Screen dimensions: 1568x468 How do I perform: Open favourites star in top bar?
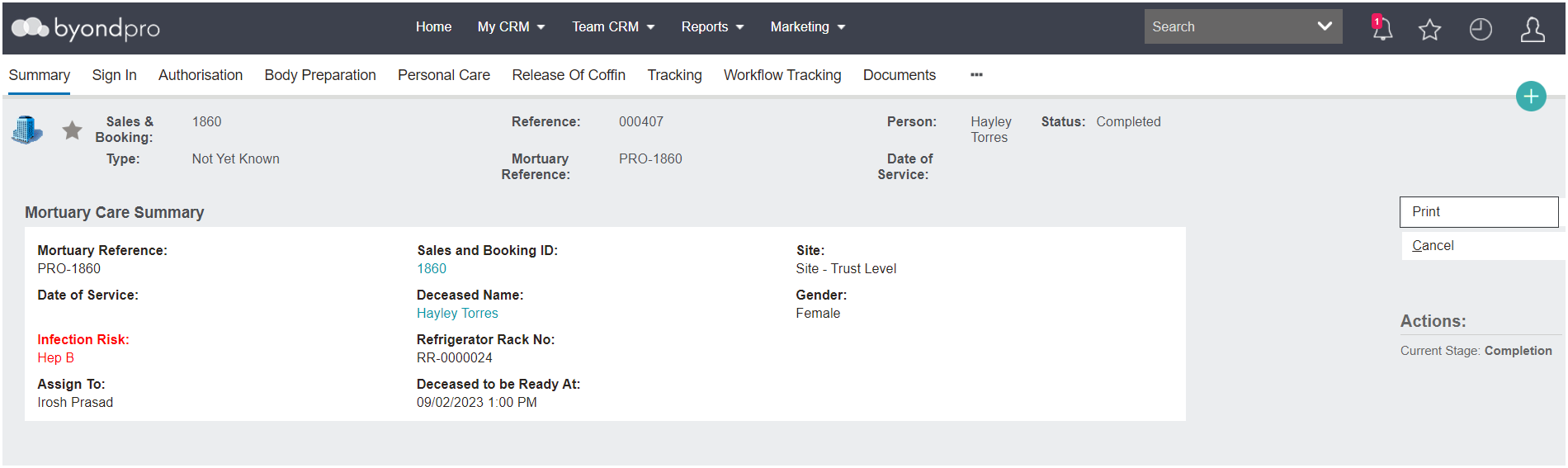[x=1429, y=30]
